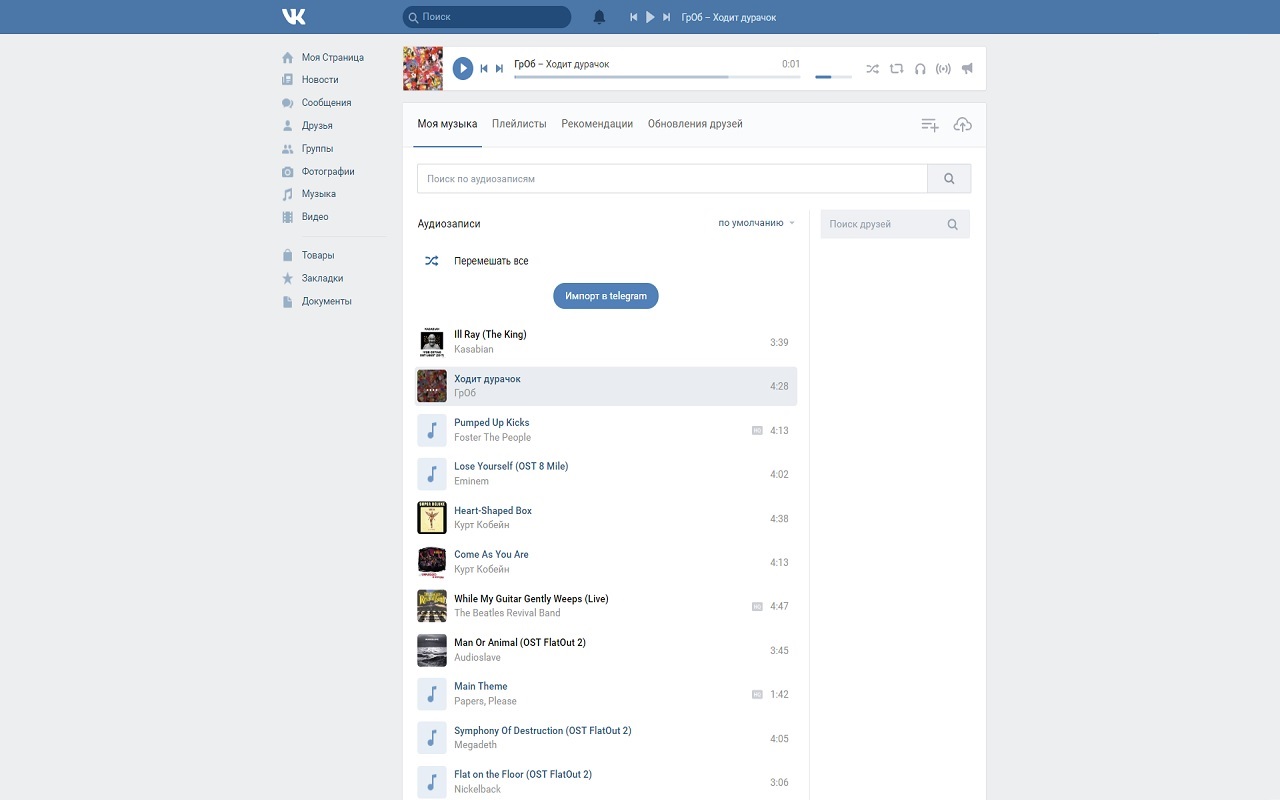Go to next track in main player

tap(499, 69)
